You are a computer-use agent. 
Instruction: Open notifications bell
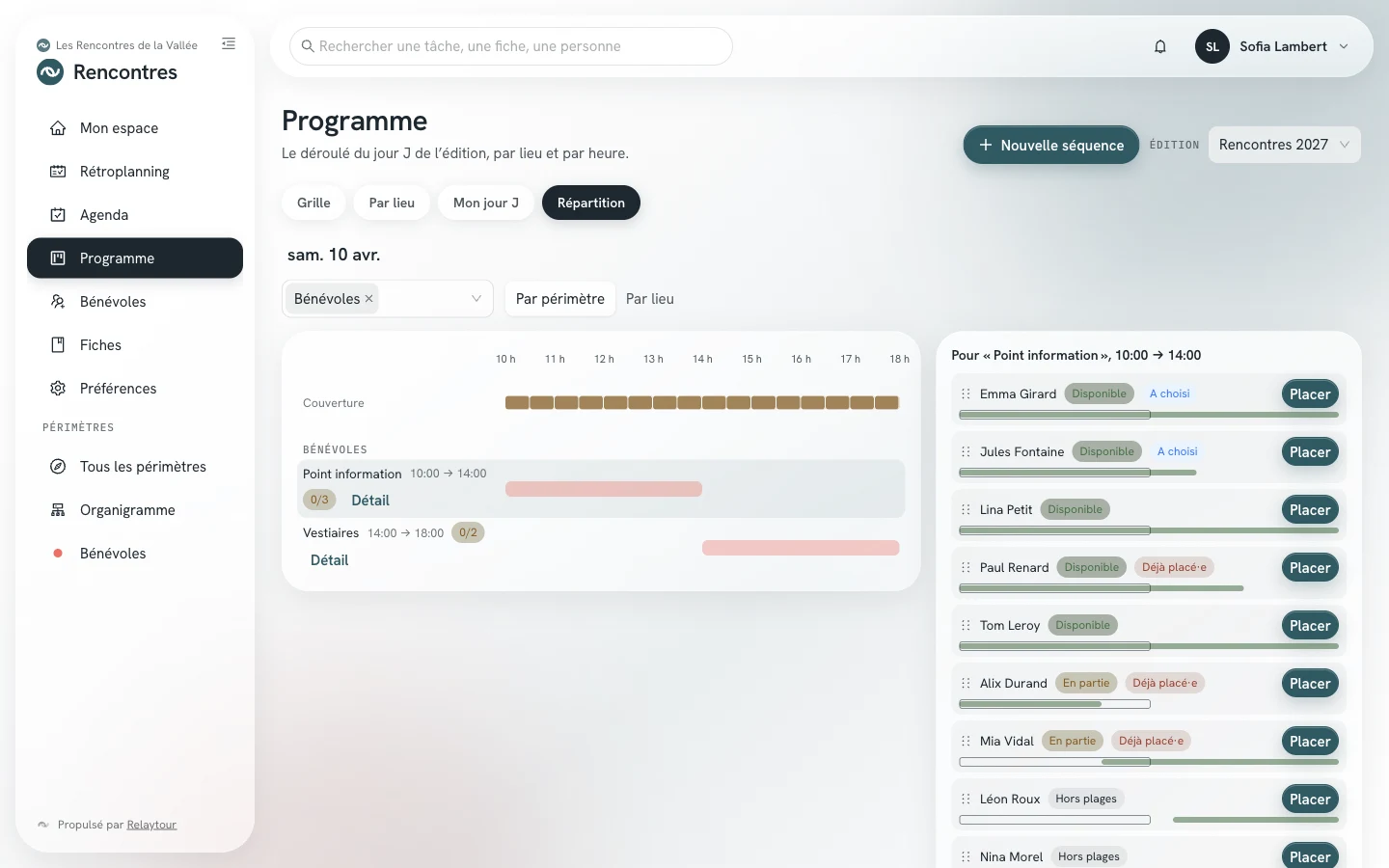(1160, 46)
